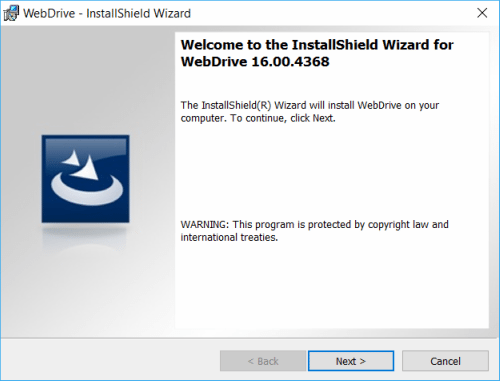500x381 pixels.
Task: Click the blue WebDrive logo image
Action: 85,179
